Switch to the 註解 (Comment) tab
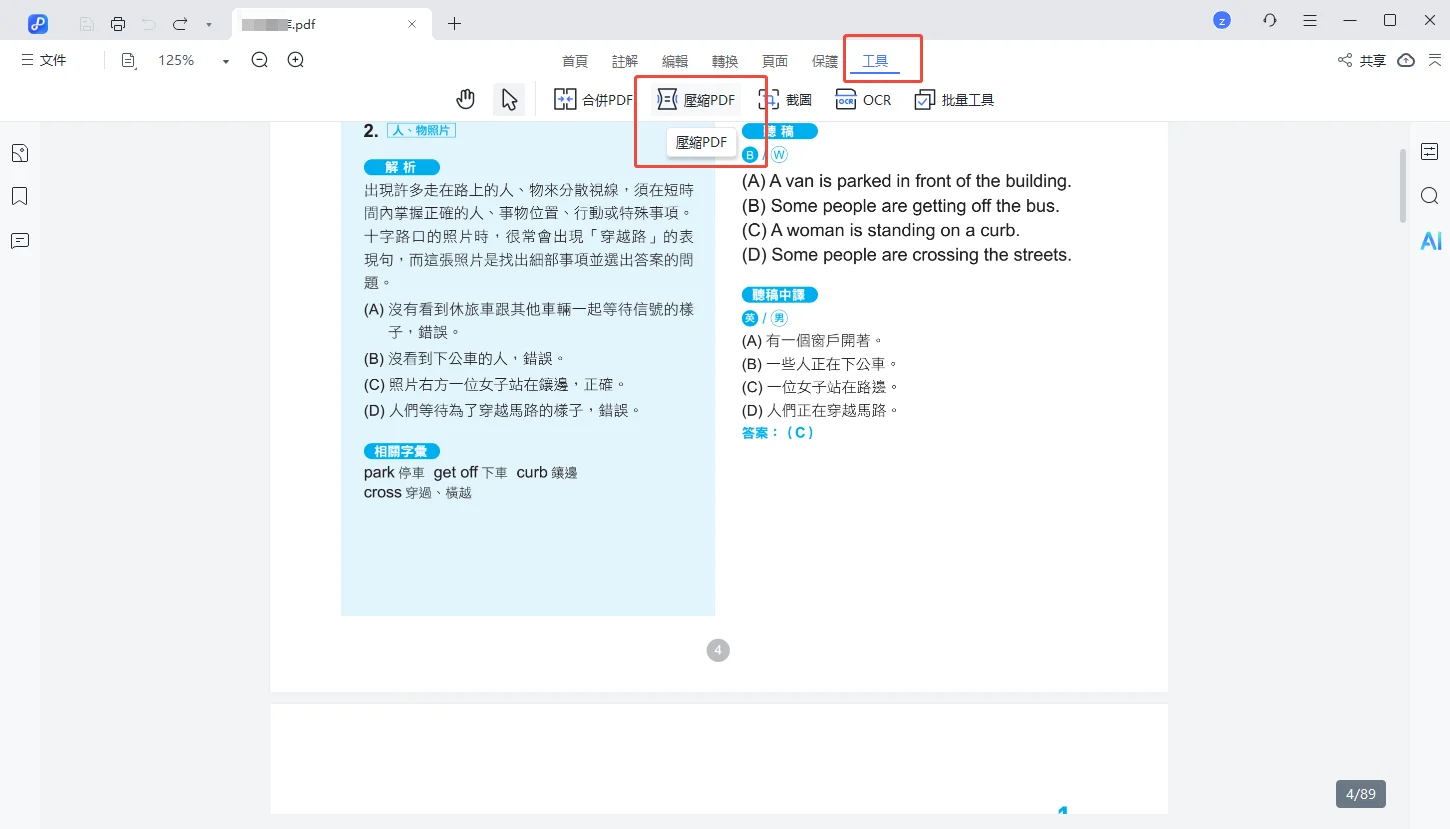This screenshot has height=829, width=1450. point(625,61)
